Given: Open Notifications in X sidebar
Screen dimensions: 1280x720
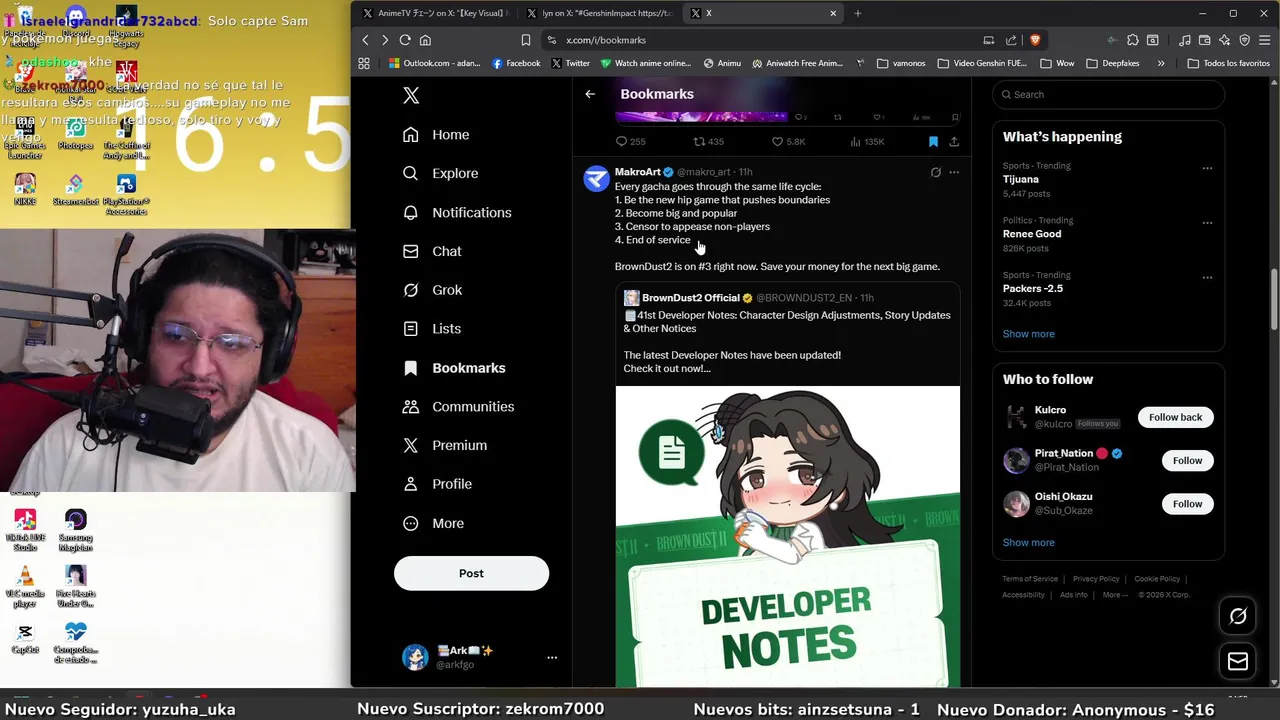Looking at the screenshot, I should [x=457, y=212].
